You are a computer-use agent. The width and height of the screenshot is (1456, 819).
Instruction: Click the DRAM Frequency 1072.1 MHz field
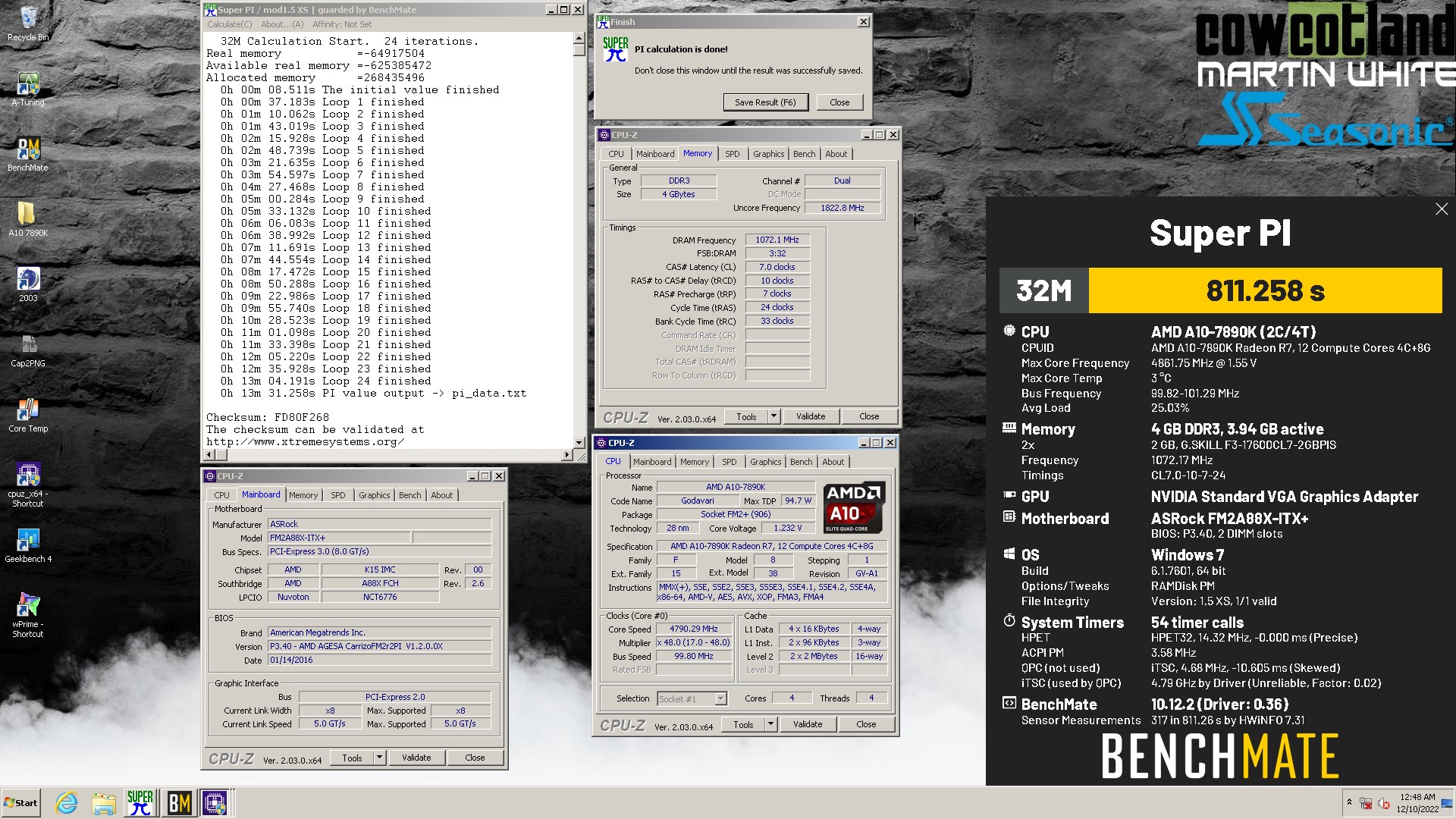[777, 240]
